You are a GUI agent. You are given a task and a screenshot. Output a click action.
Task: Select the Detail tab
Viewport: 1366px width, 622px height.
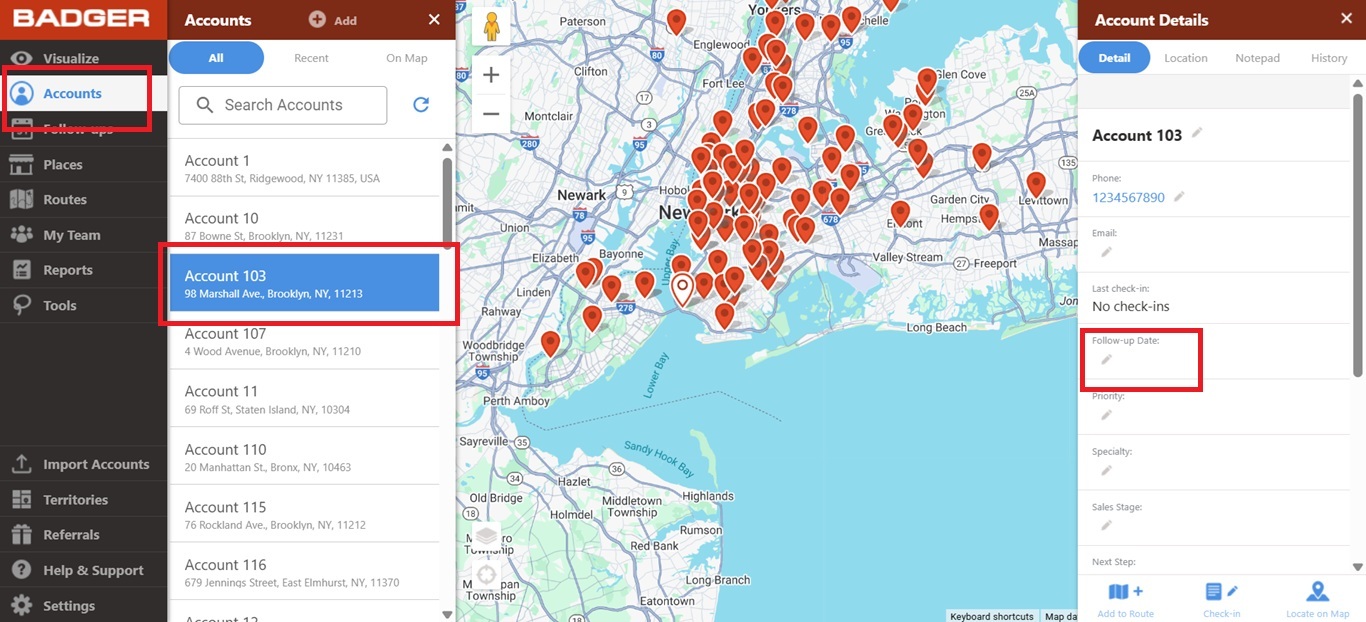click(x=1114, y=58)
